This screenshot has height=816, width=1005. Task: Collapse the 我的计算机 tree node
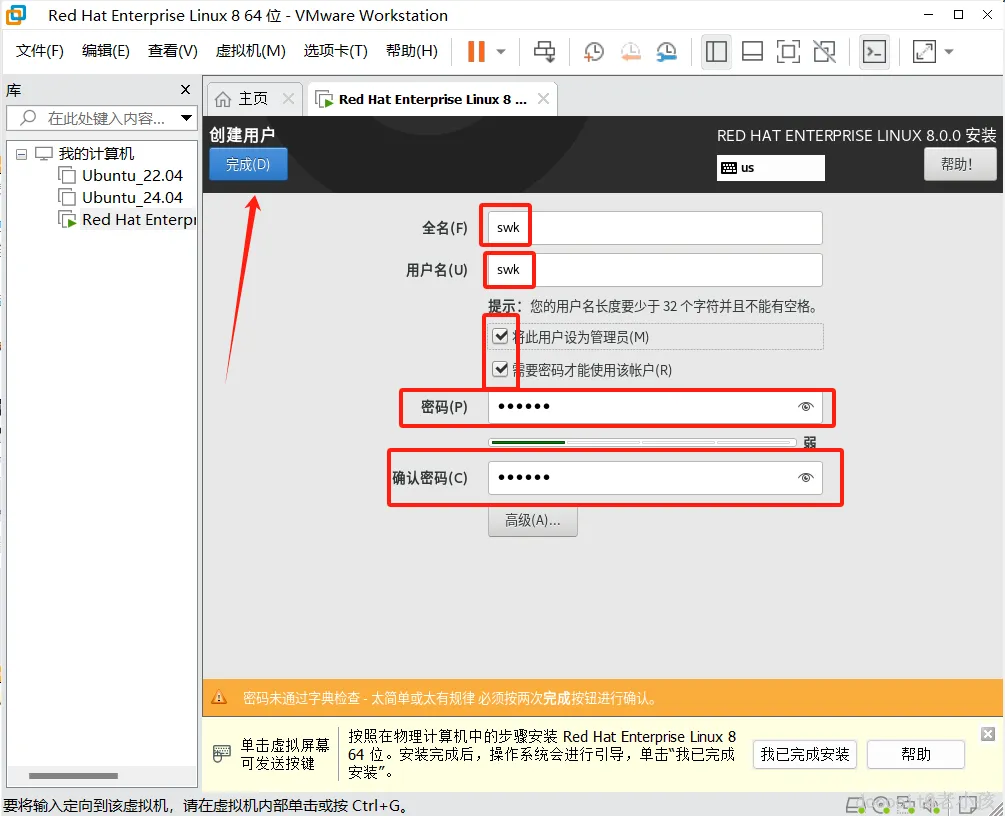(x=21, y=154)
